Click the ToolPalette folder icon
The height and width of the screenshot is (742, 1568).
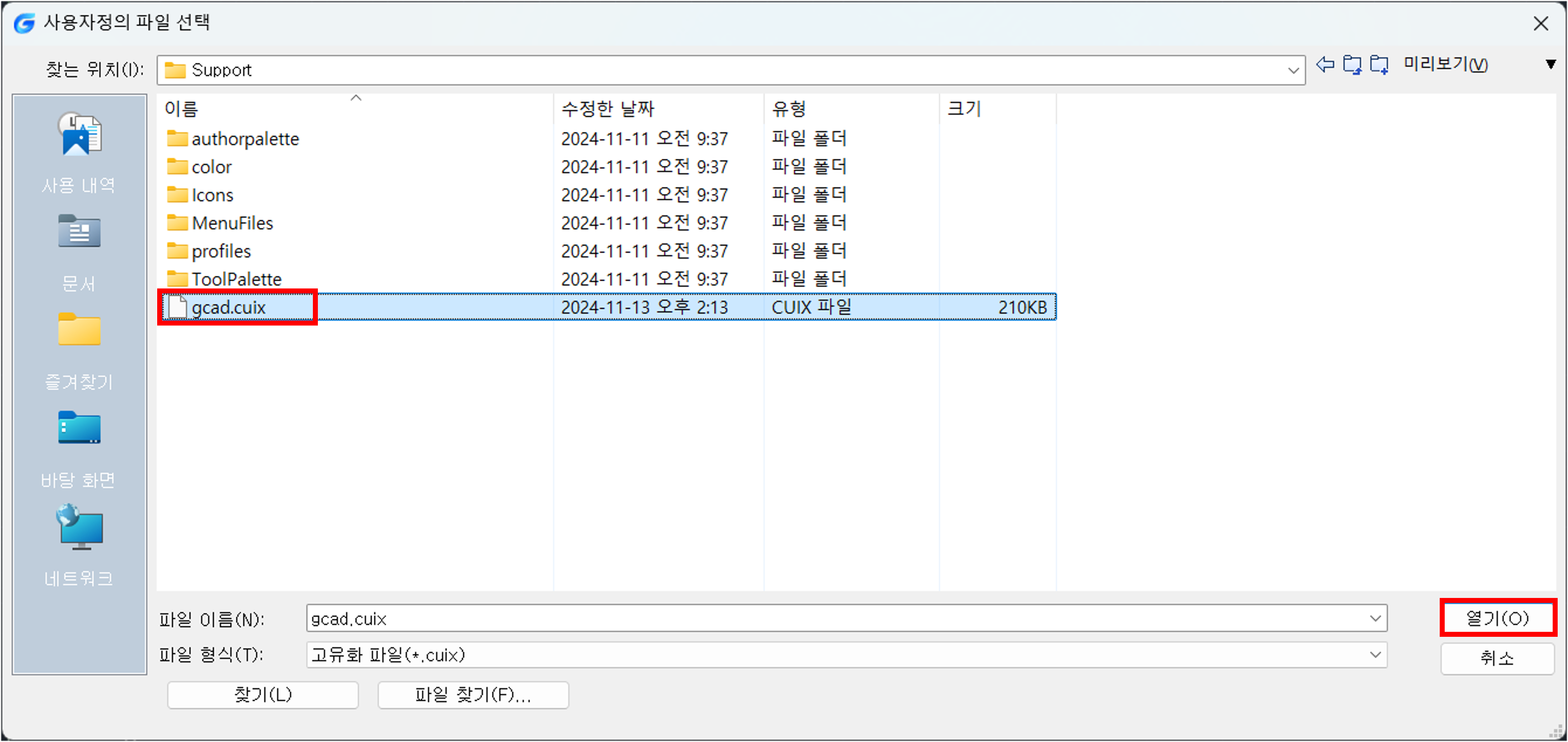click(x=177, y=279)
